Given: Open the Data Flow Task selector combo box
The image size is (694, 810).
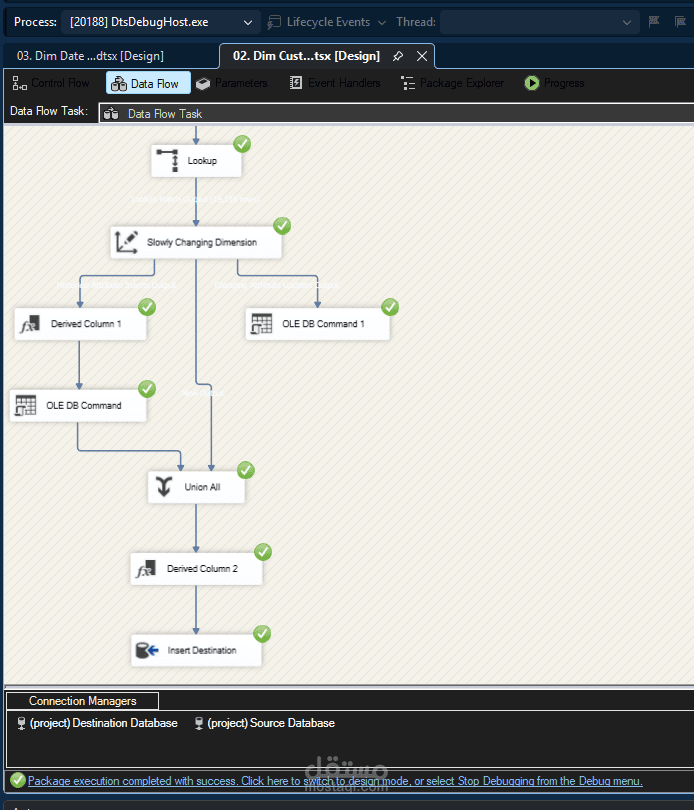Looking at the screenshot, I should [396, 114].
